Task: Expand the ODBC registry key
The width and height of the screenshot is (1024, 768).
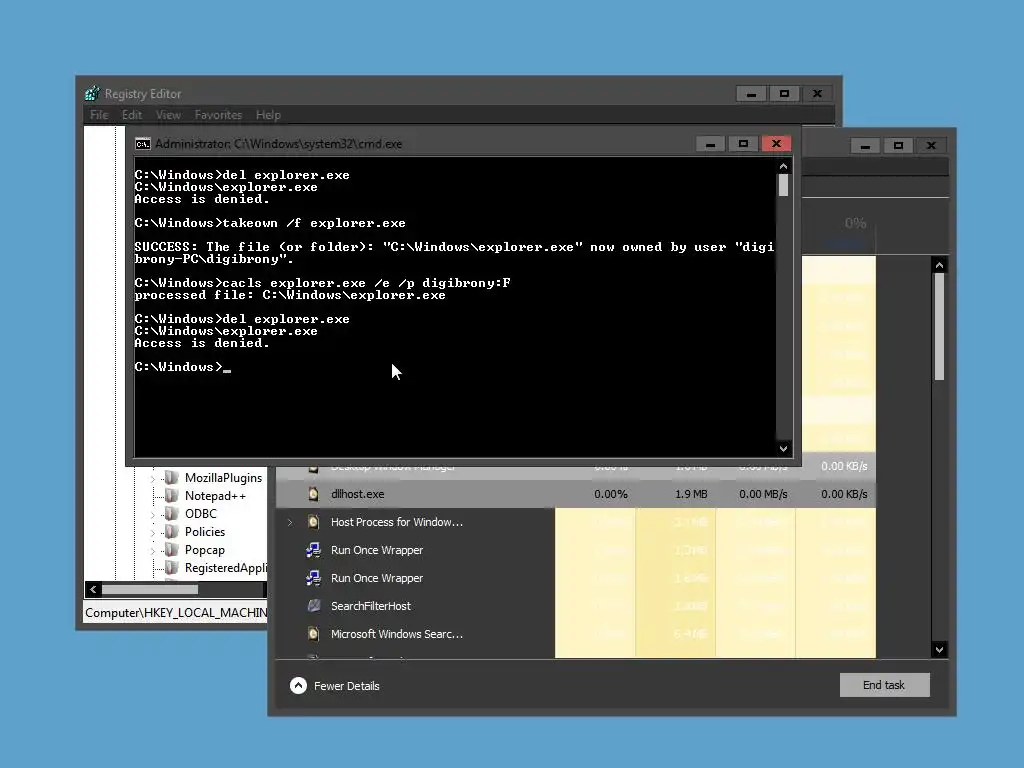Action: 153,515
